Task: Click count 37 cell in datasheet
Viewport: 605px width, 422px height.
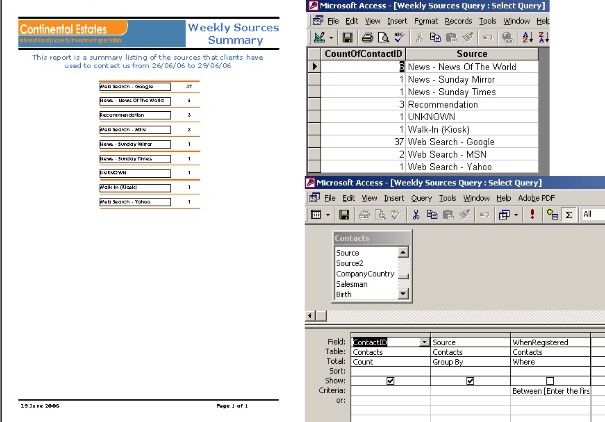Action: coord(363,142)
